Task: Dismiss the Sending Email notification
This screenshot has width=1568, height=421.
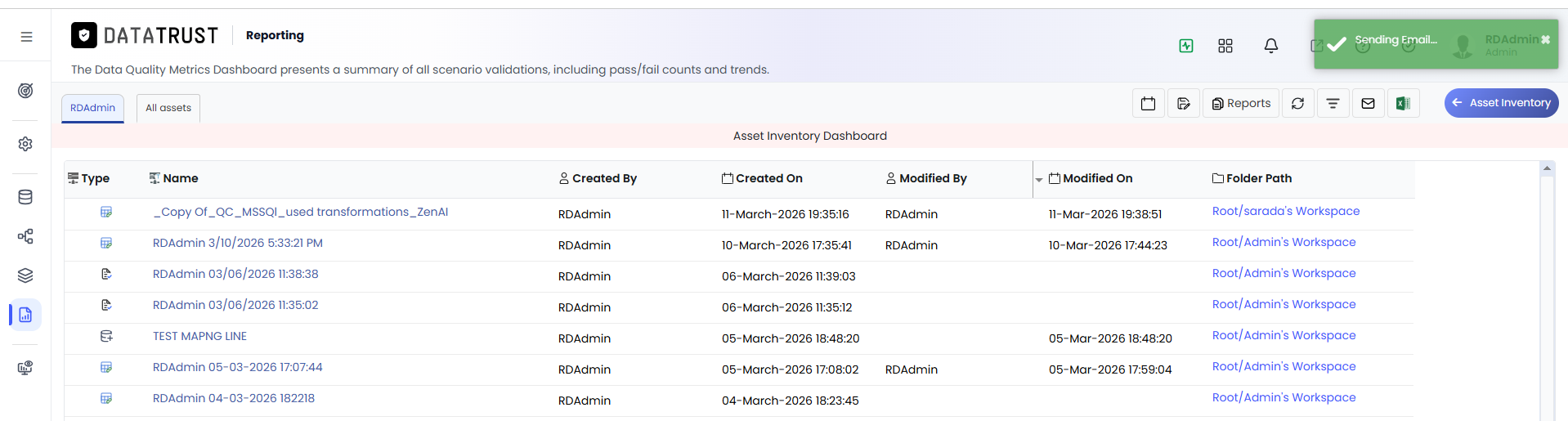Action: point(1545,39)
